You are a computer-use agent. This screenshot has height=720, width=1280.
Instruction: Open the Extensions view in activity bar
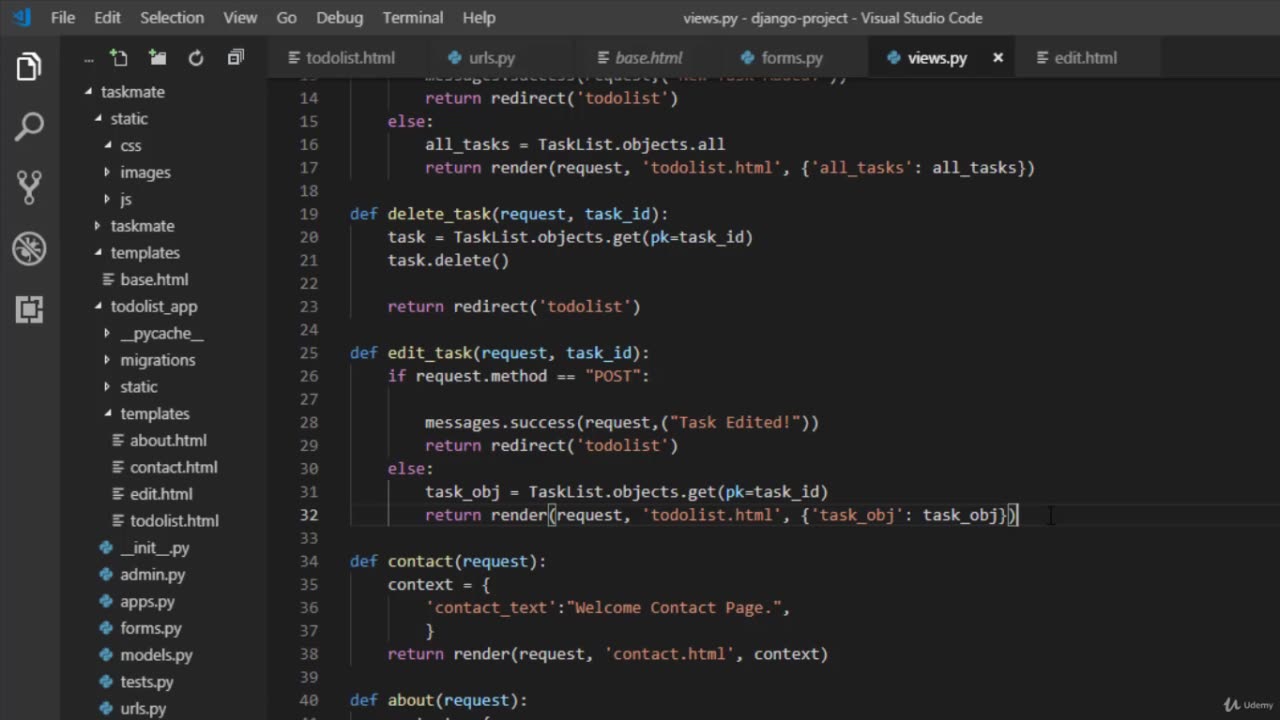pyautogui.click(x=29, y=309)
